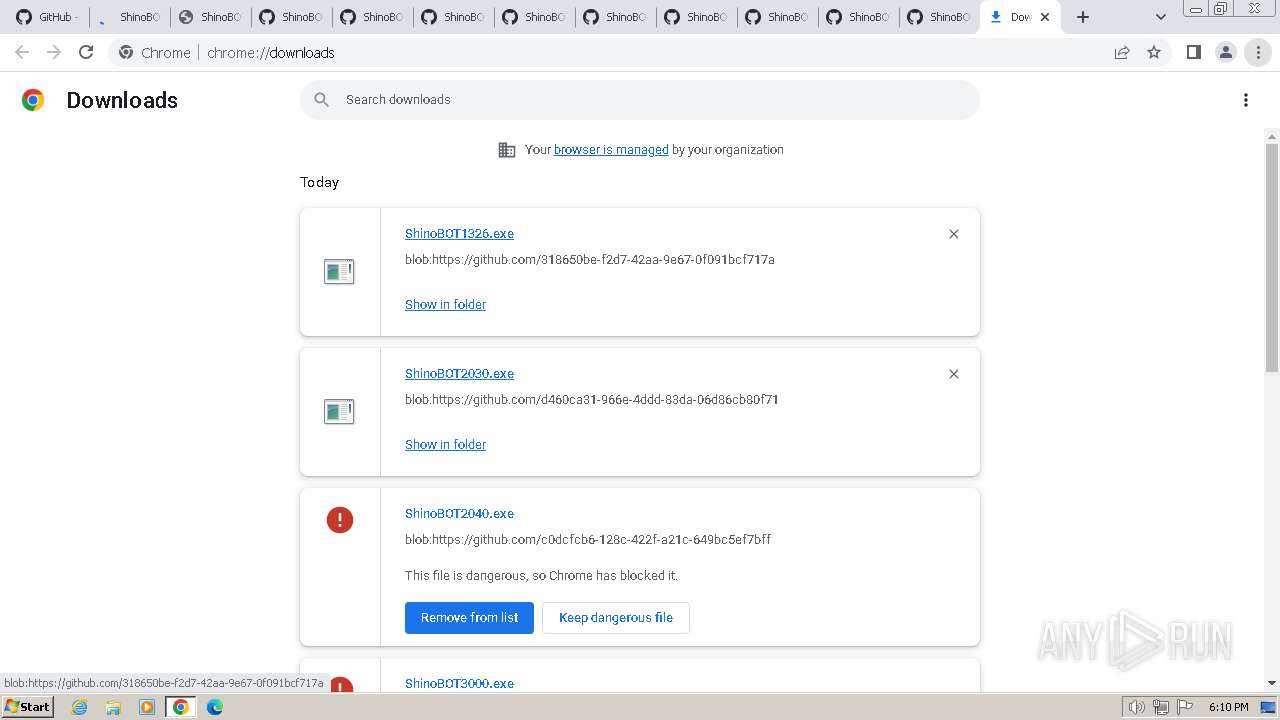Switch to the first GitHub tab
The width and height of the screenshot is (1280, 720).
tap(47, 17)
